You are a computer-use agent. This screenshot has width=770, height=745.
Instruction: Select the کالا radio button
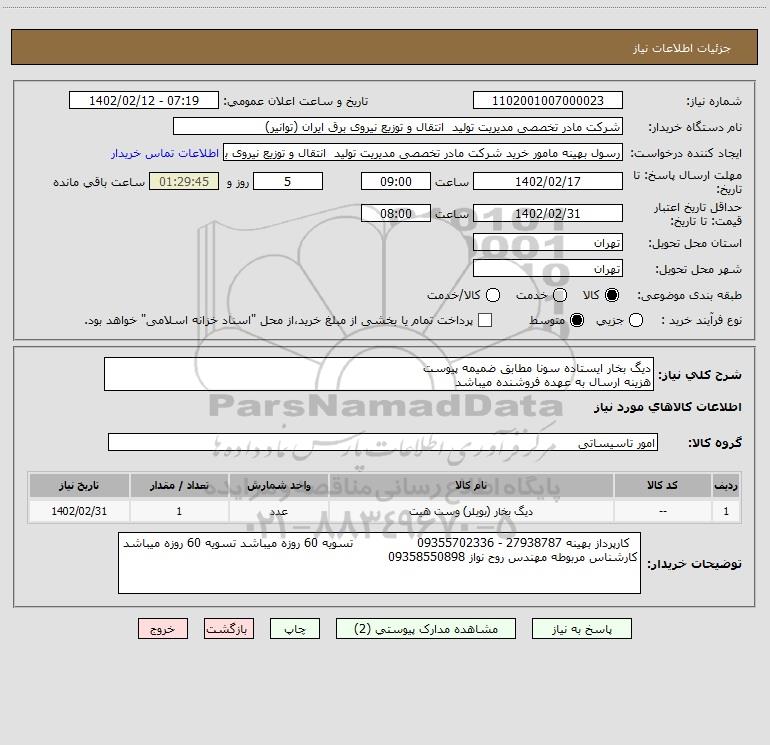(612, 295)
